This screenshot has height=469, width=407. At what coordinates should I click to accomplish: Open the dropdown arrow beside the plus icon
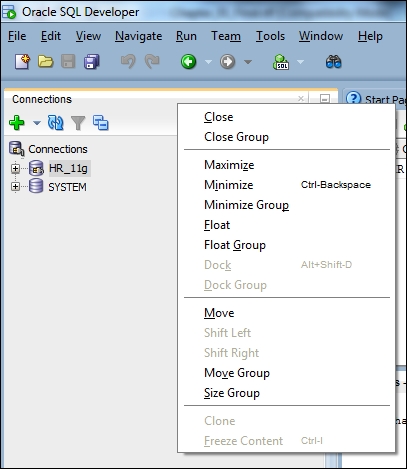tap(37, 123)
